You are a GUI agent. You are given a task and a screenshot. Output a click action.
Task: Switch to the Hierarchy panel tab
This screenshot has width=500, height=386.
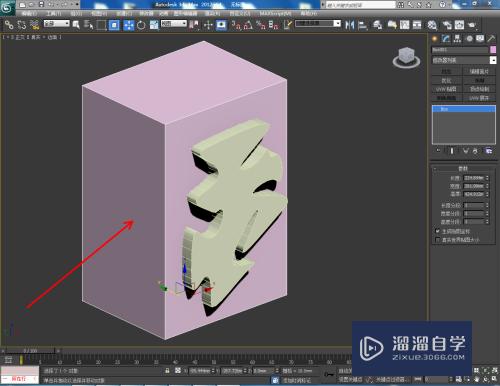tap(457, 39)
